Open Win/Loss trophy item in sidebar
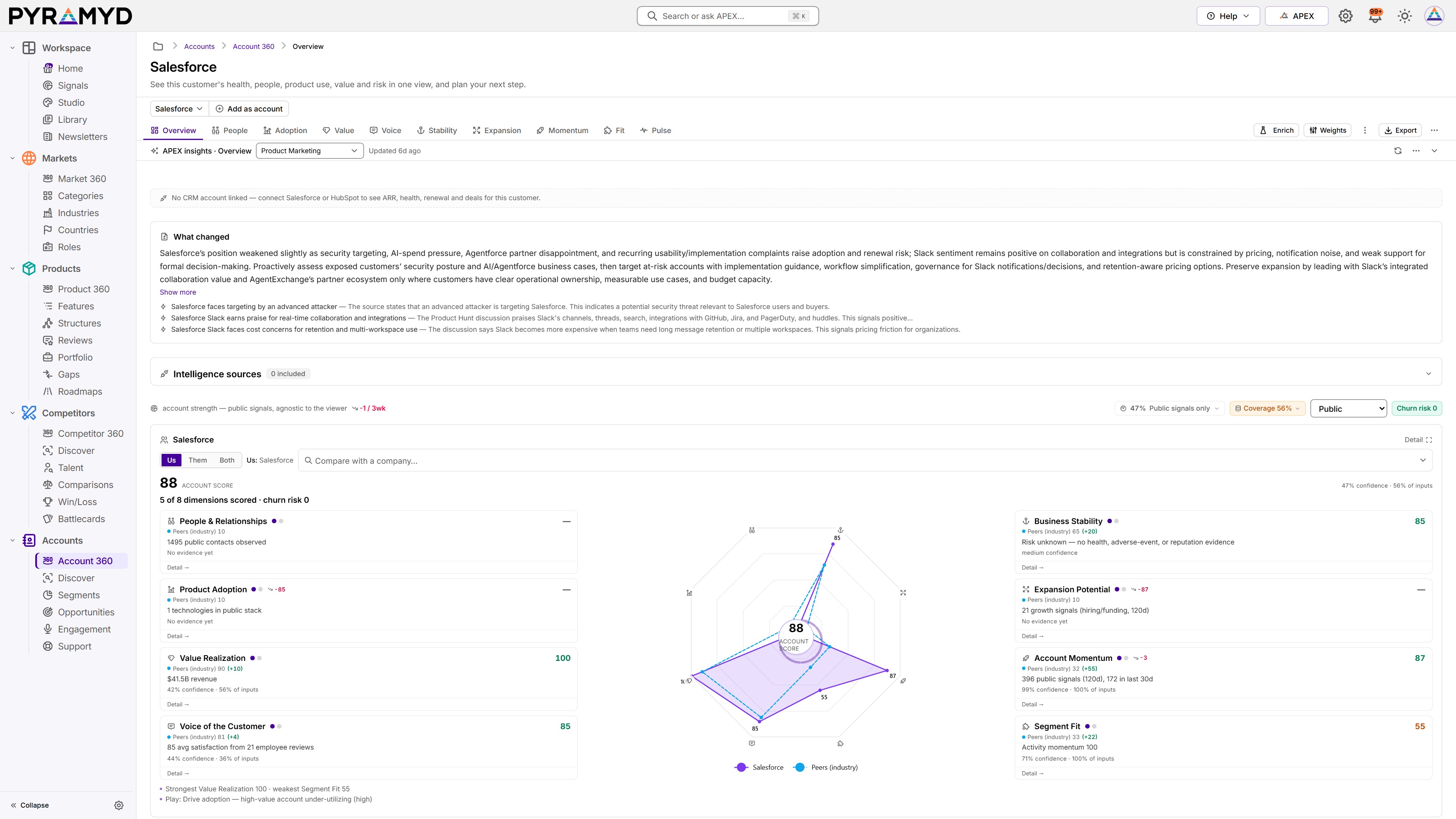This screenshot has height=819, width=1456. click(77, 502)
